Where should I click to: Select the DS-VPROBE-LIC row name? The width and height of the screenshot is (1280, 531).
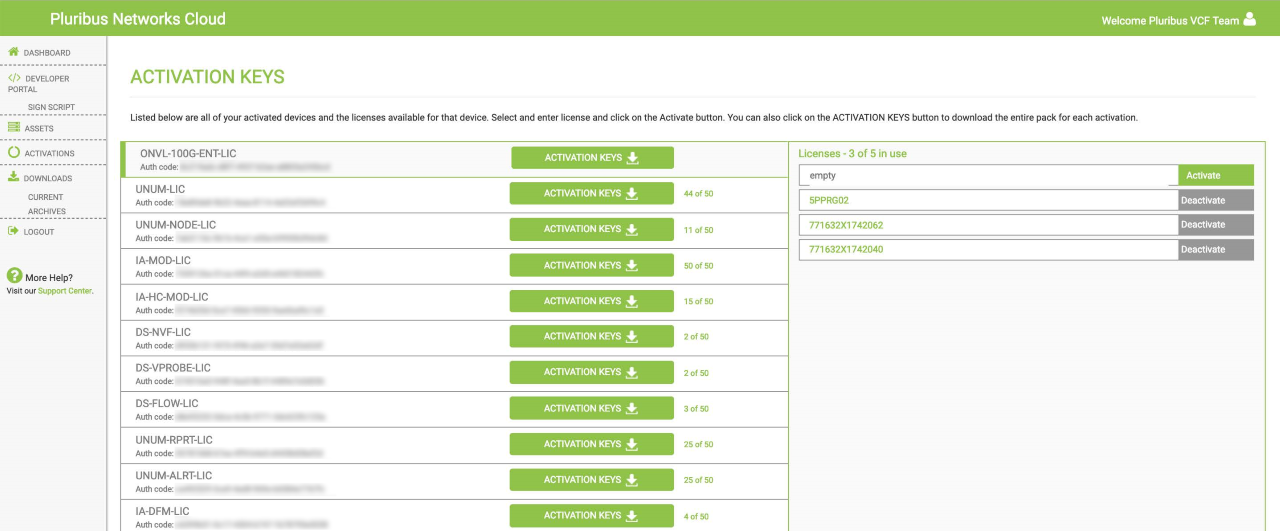point(173,368)
